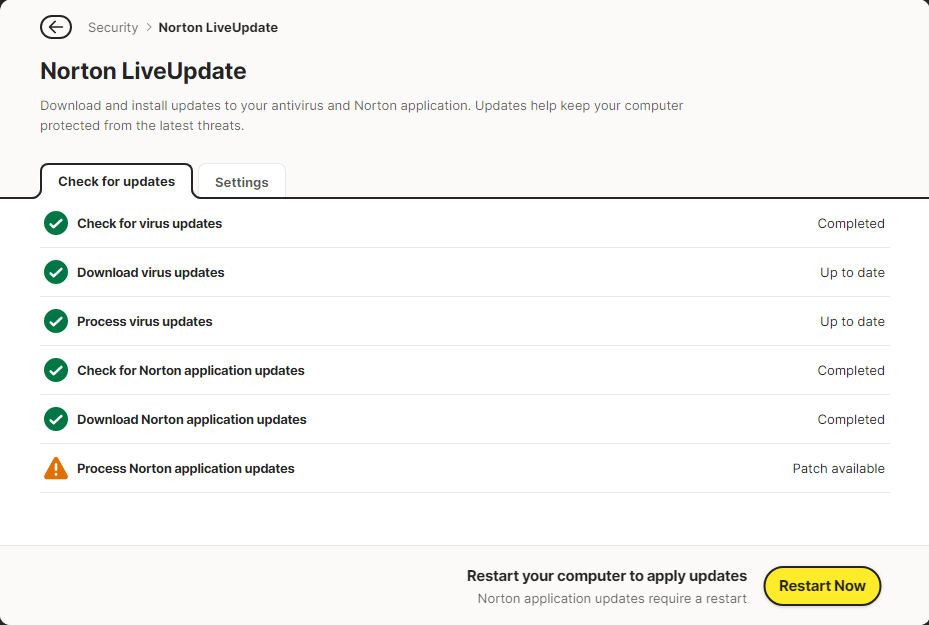This screenshot has width=929, height=625.
Task: Click Norton LiveUpdate breadcrumb text
Action: [218, 27]
